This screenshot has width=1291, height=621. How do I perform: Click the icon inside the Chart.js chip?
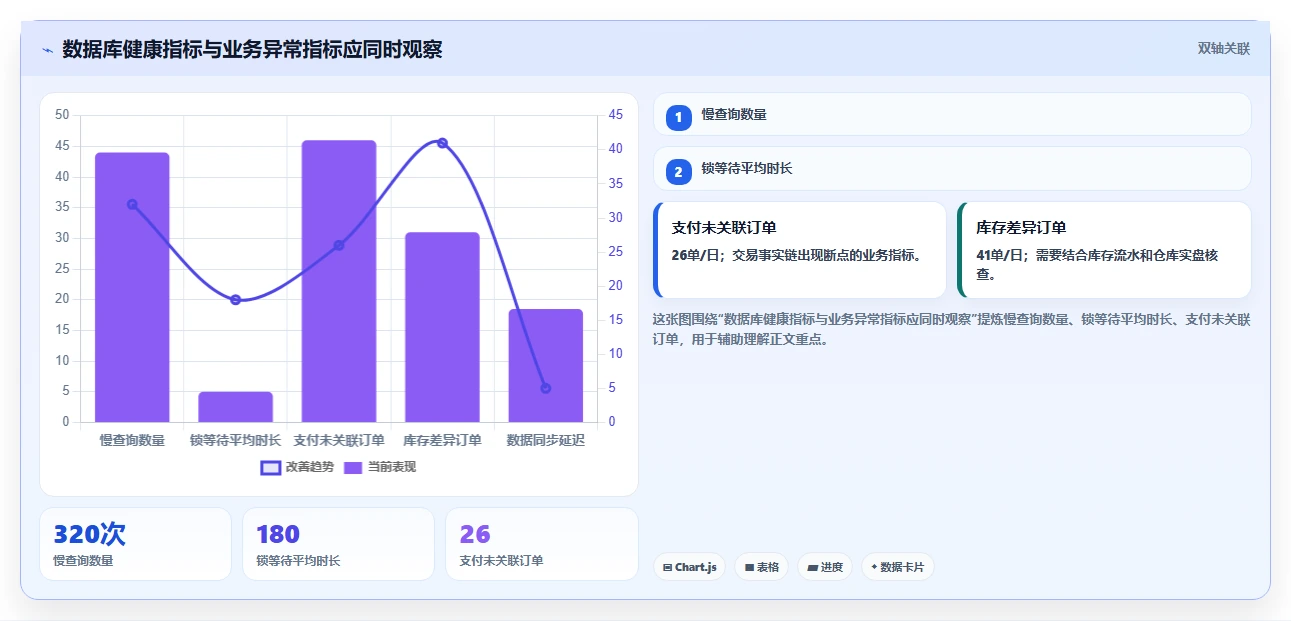(667, 567)
